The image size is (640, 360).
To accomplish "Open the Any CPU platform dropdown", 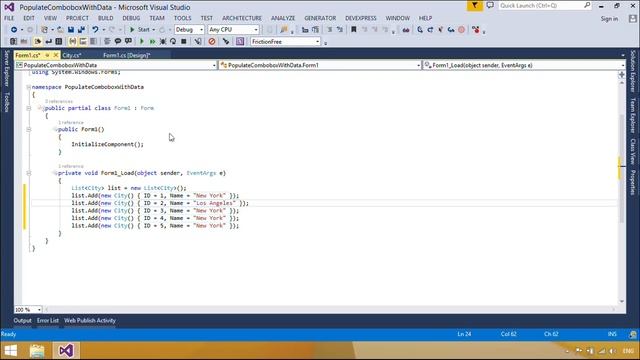I will (x=233, y=30).
